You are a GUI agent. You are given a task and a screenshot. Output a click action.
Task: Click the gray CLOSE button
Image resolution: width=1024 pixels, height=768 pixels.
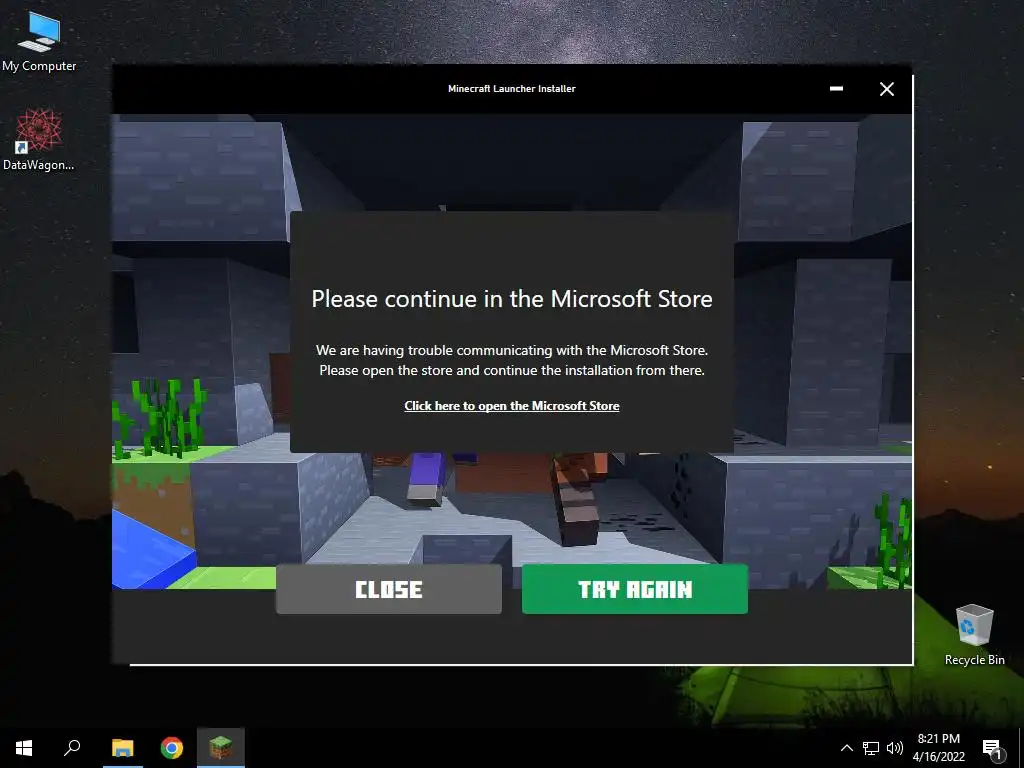pyautogui.click(x=389, y=589)
